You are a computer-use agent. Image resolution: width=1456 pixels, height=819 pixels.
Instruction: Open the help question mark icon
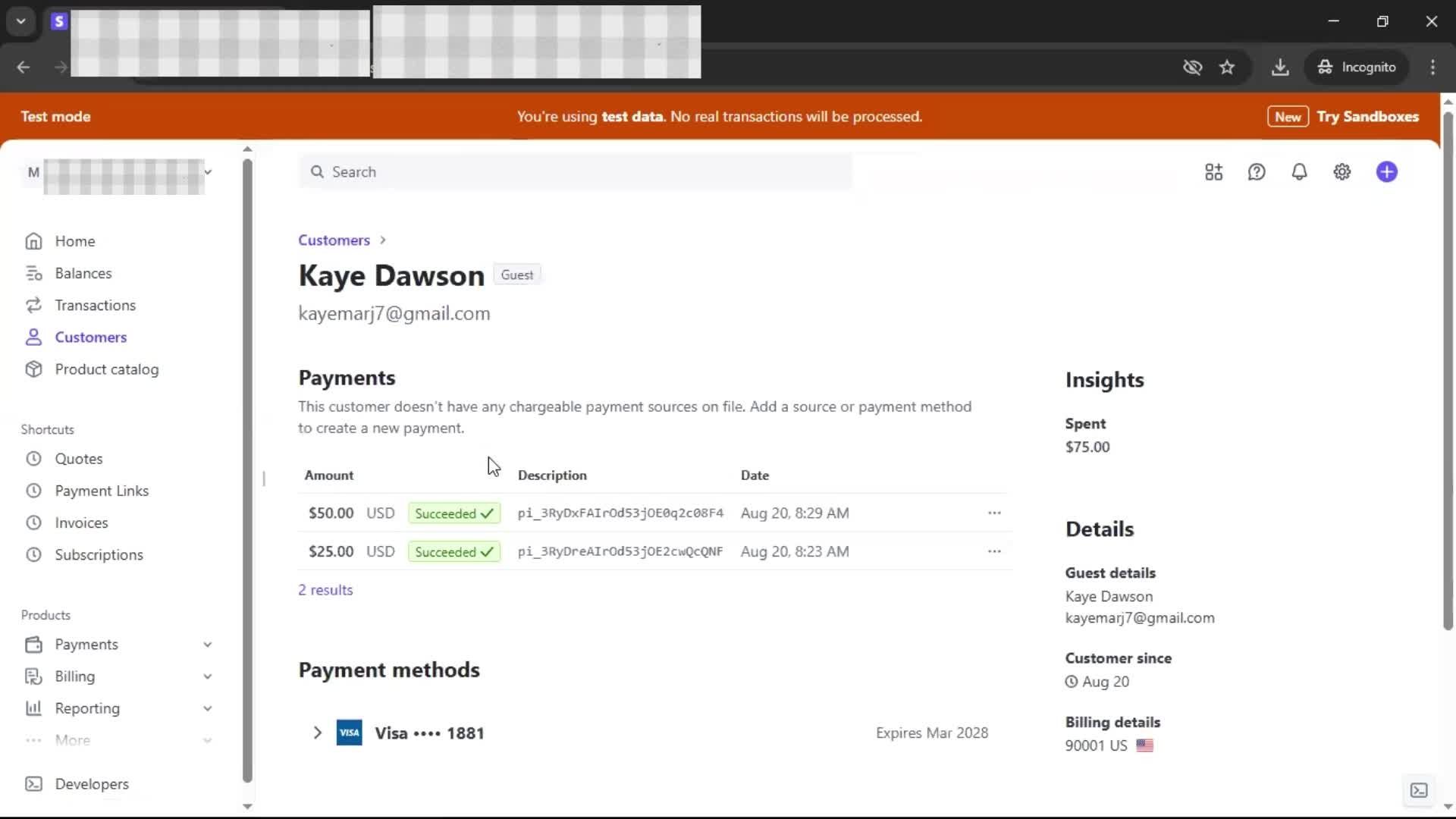click(x=1257, y=172)
